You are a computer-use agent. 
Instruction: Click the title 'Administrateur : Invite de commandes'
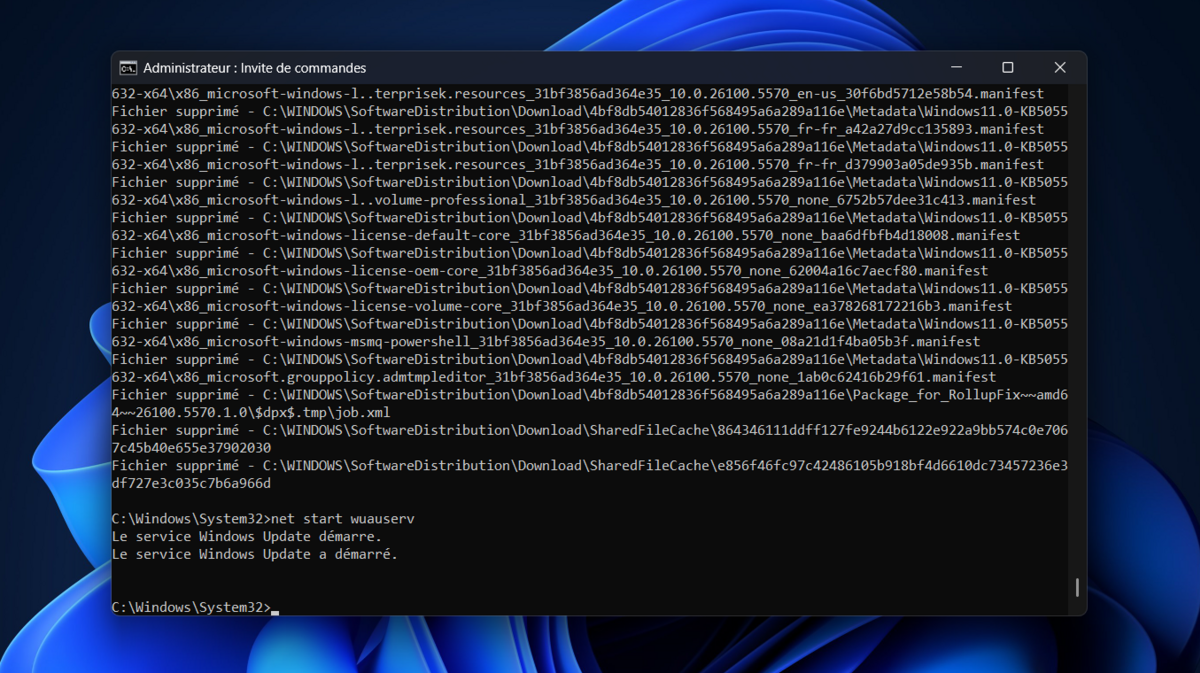tap(255, 68)
